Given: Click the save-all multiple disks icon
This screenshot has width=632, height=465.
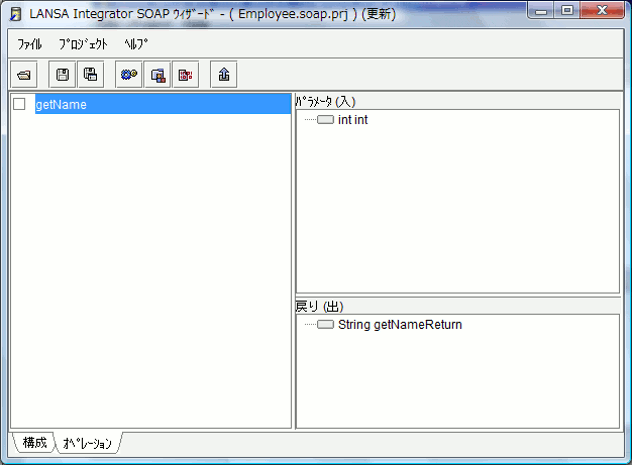Looking at the screenshot, I should (x=90, y=75).
